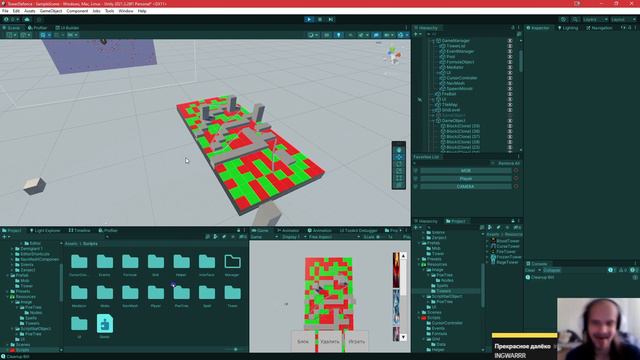Click the down arrow of game list scrollbar
640x360 pixels.
[403, 337]
